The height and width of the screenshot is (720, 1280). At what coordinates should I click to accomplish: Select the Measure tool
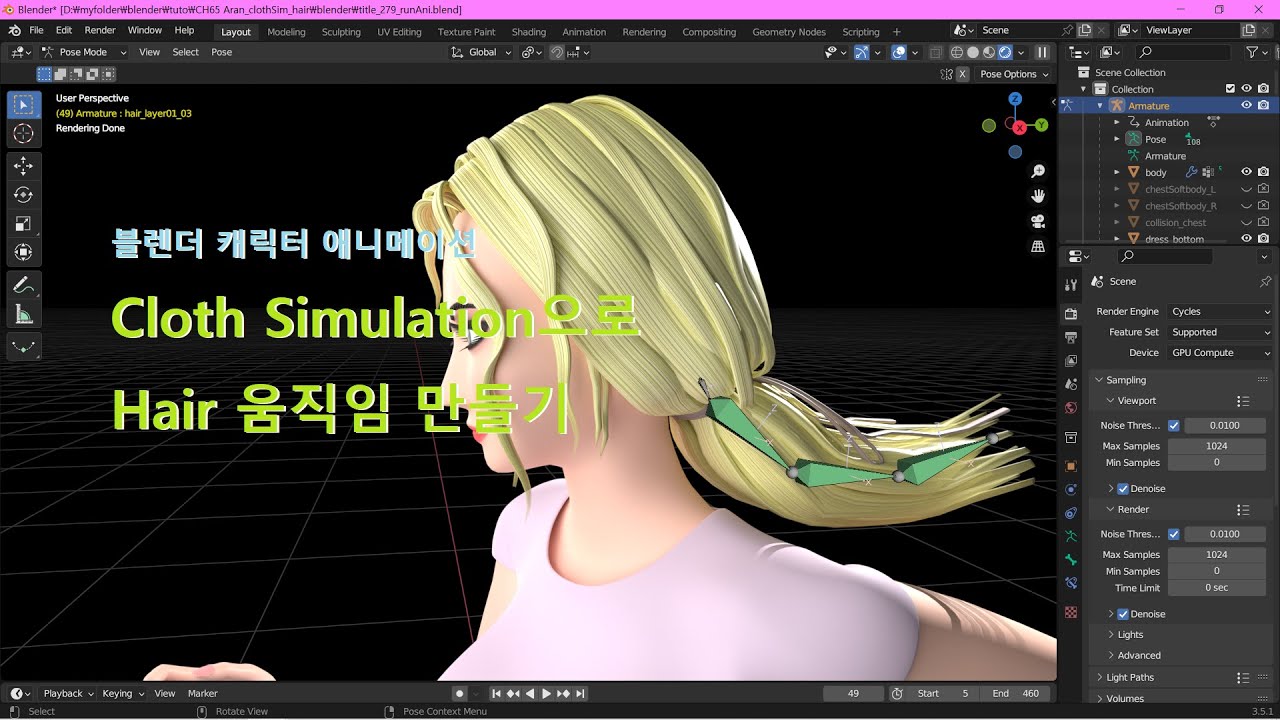coord(24,315)
